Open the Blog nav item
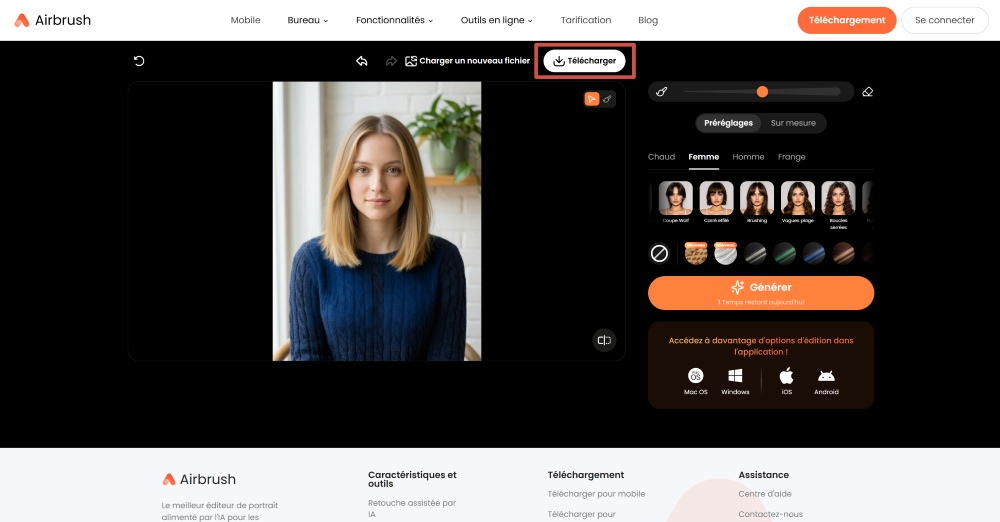This screenshot has width=1000, height=522. pyautogui.click(x=648, y=20)
